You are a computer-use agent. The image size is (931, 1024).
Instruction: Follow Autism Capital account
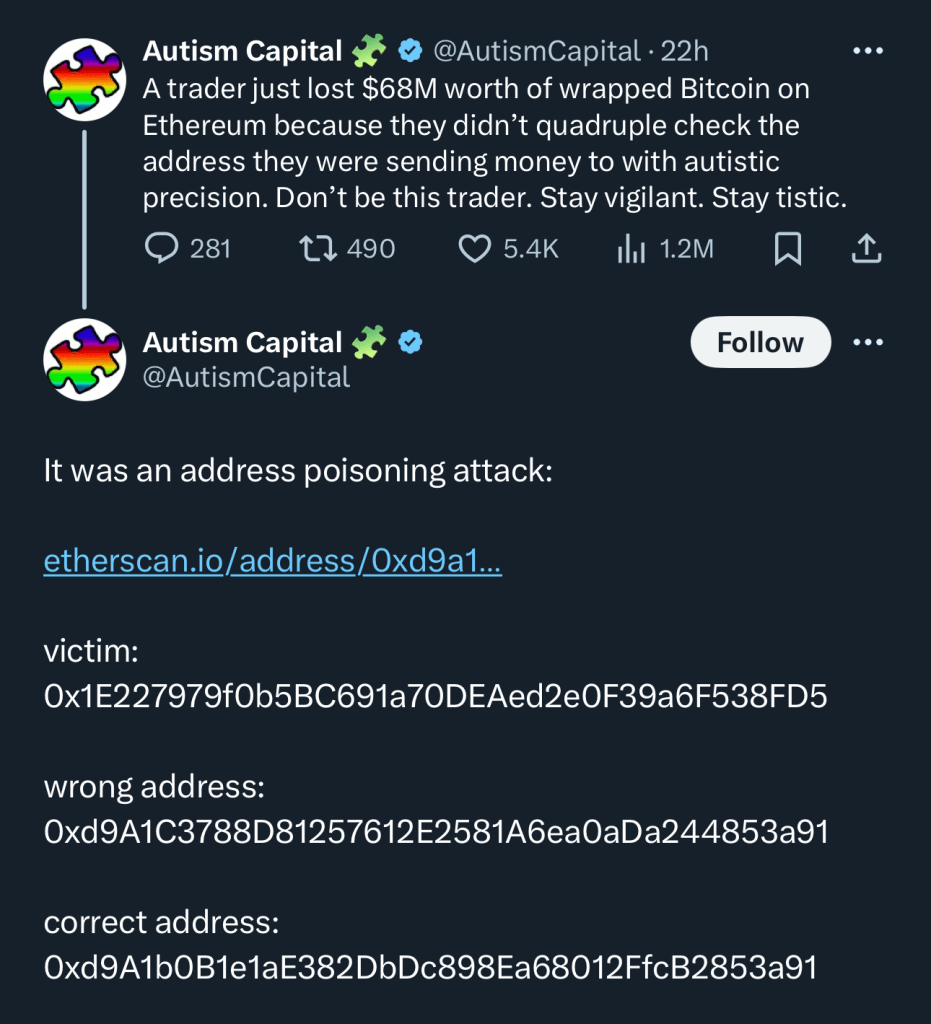click(x=760, y=343)
